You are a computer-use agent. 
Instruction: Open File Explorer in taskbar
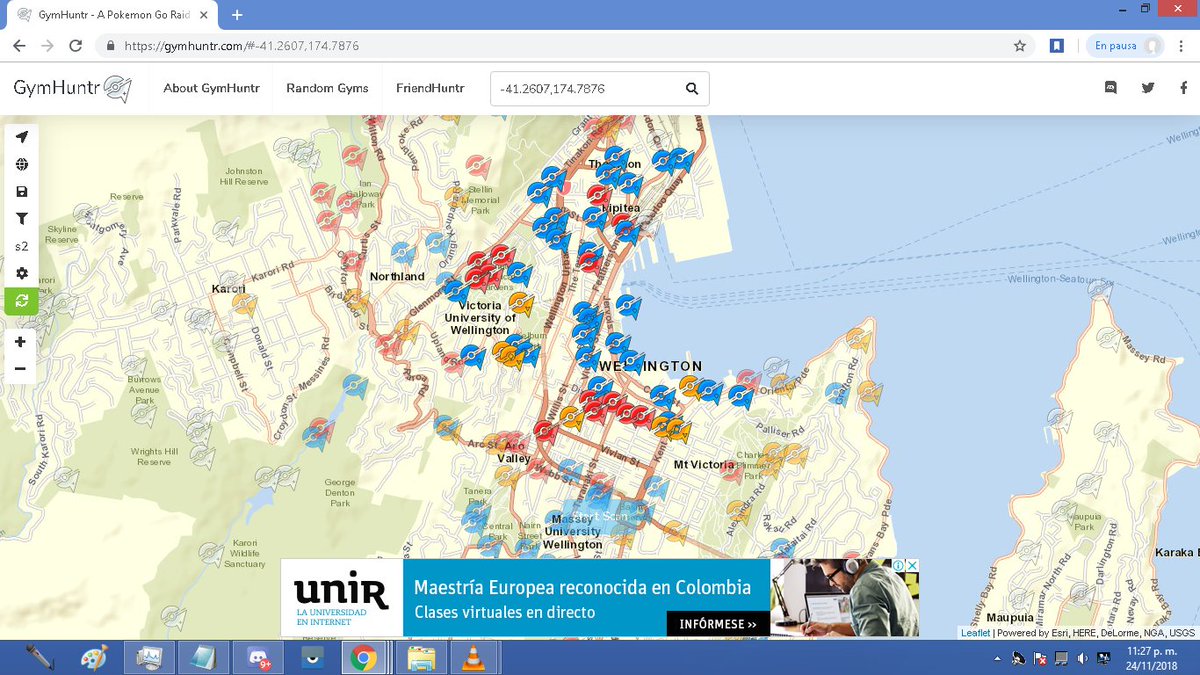(x=420, y=658)
